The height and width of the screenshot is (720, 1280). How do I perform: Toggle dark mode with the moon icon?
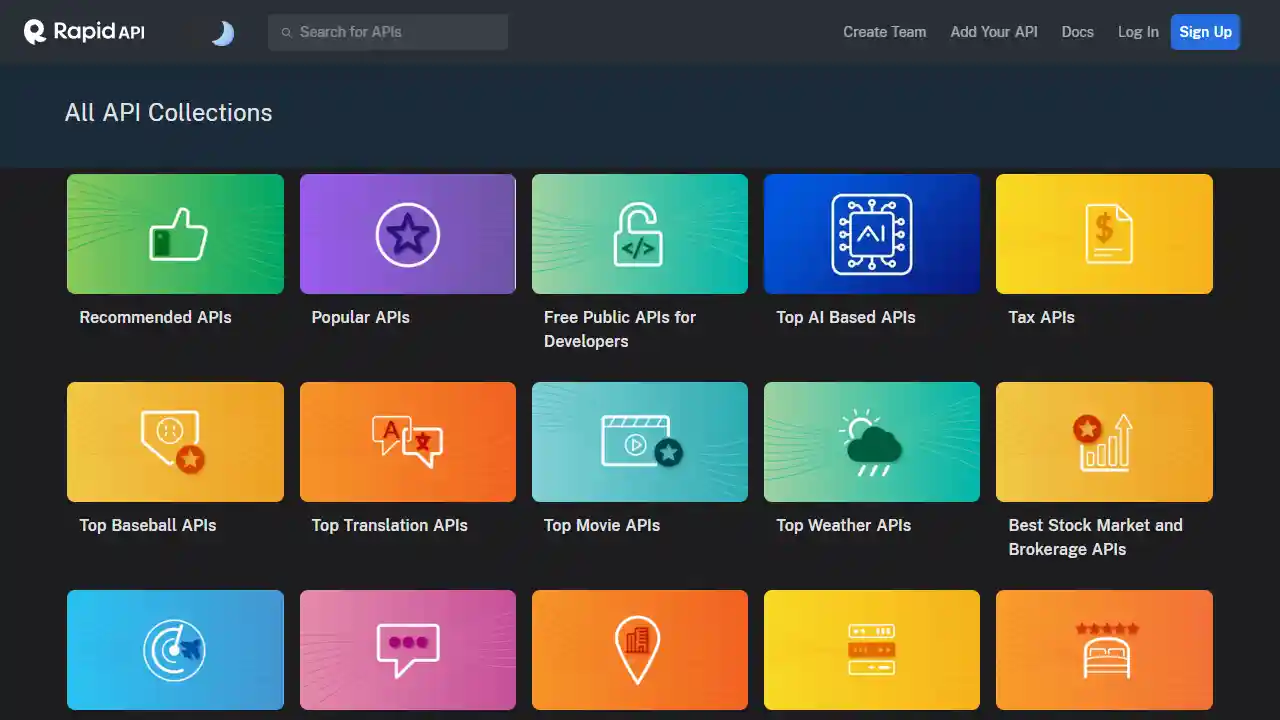pyautogui.click(x=222, y=32)
